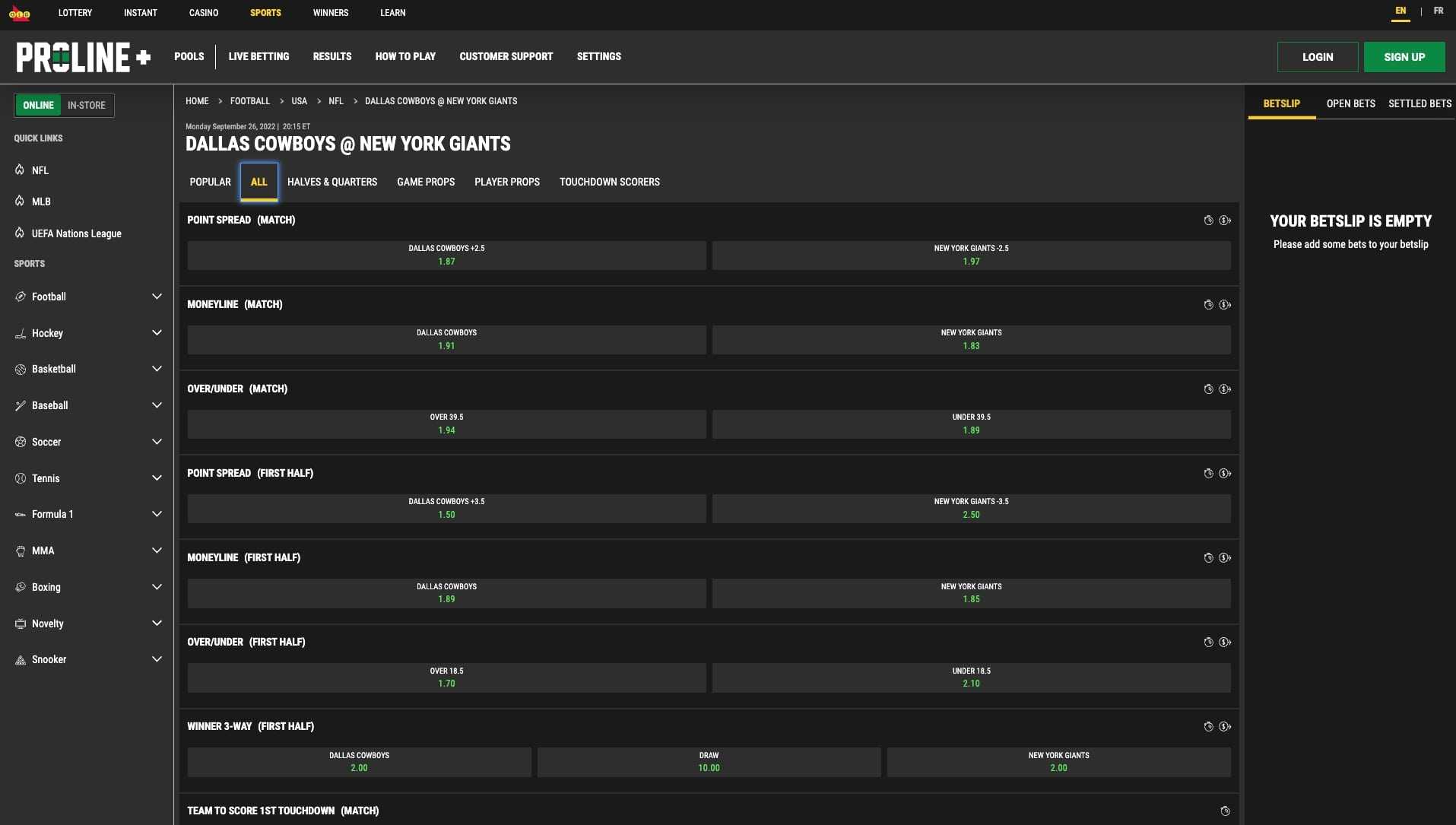
Task: Expand the Soccer sport chevron
Action: (157, 442)
